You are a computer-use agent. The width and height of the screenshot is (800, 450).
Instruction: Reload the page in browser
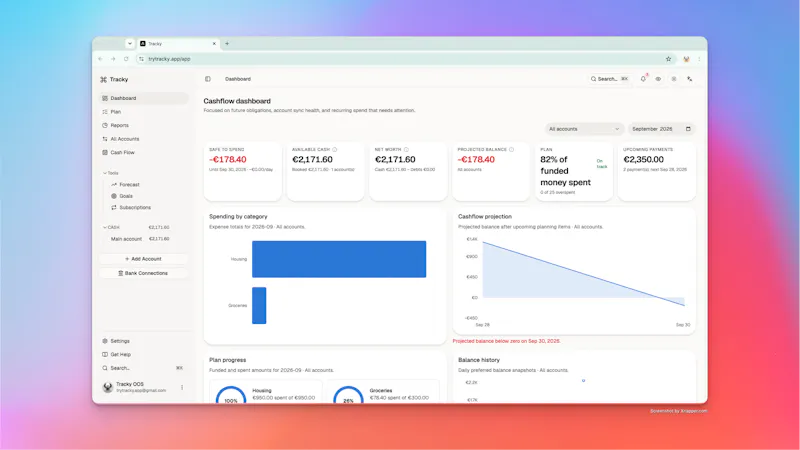pyautogui.click(x=126, y=59)
